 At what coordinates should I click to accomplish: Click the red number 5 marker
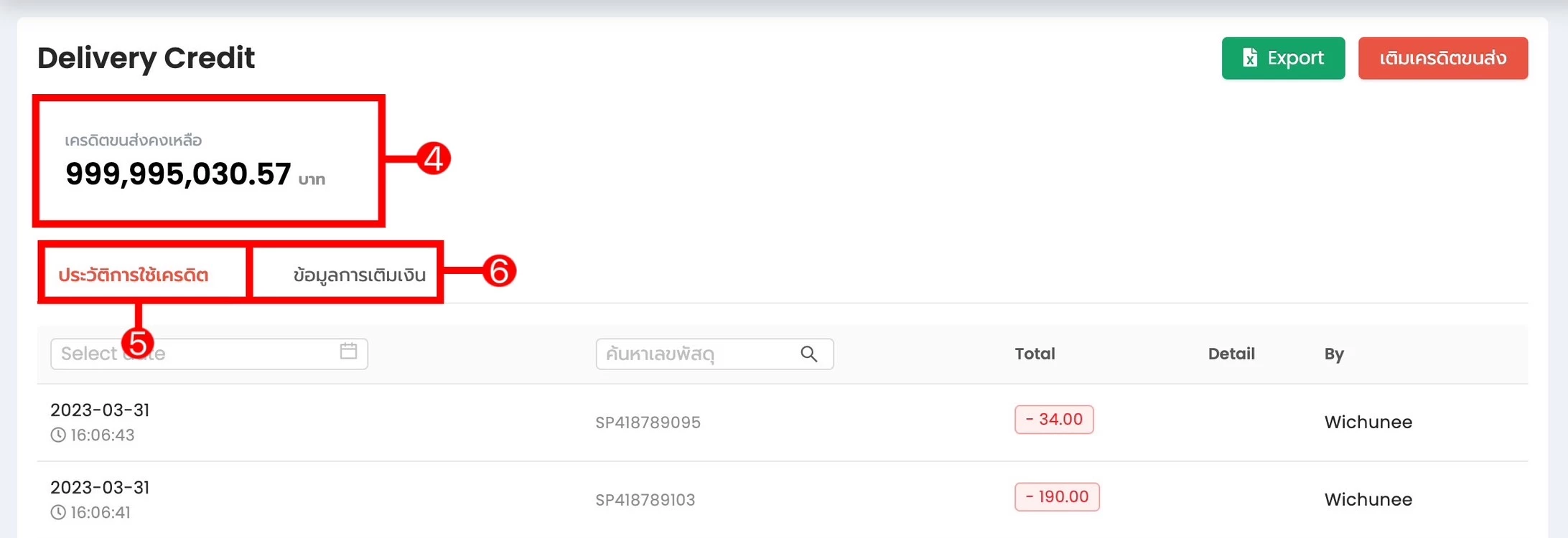(x=137, y=343)
